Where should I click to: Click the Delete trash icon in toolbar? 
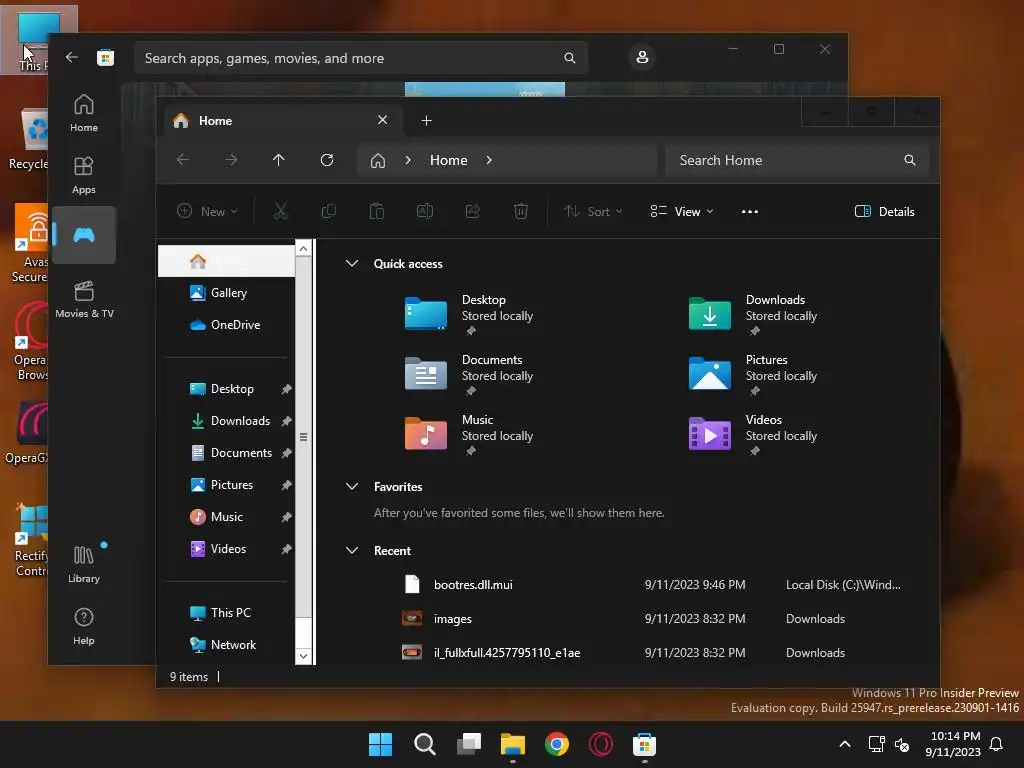(x=520, y=211)
